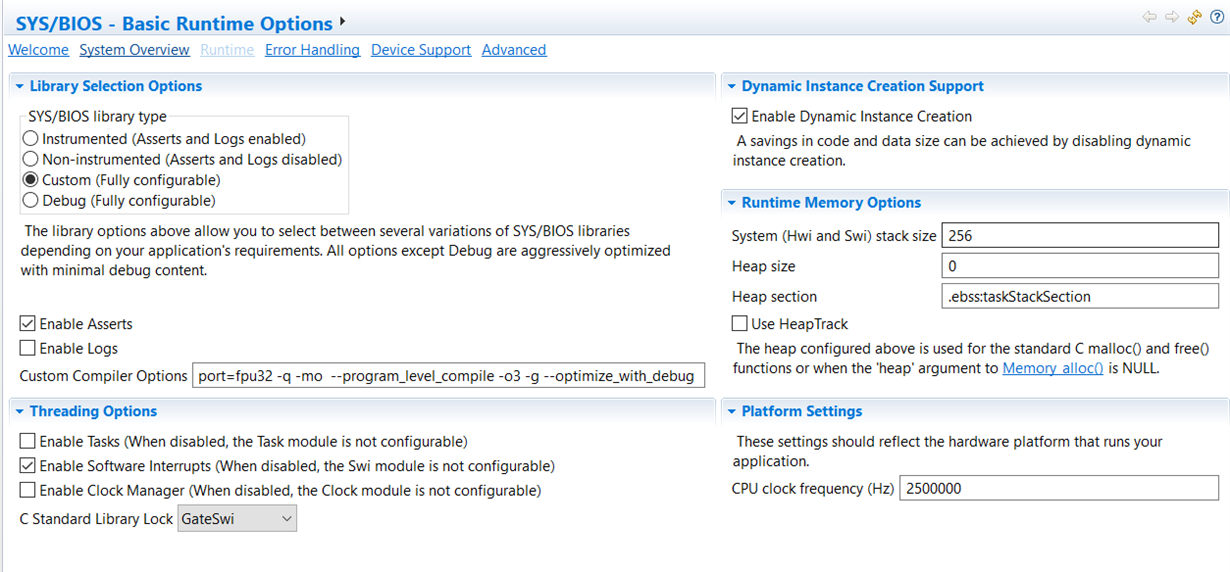The image size is (1230, 572).
Task: Choose the Debug library type option
Action: pyautogui.click(x=32, y=200)
